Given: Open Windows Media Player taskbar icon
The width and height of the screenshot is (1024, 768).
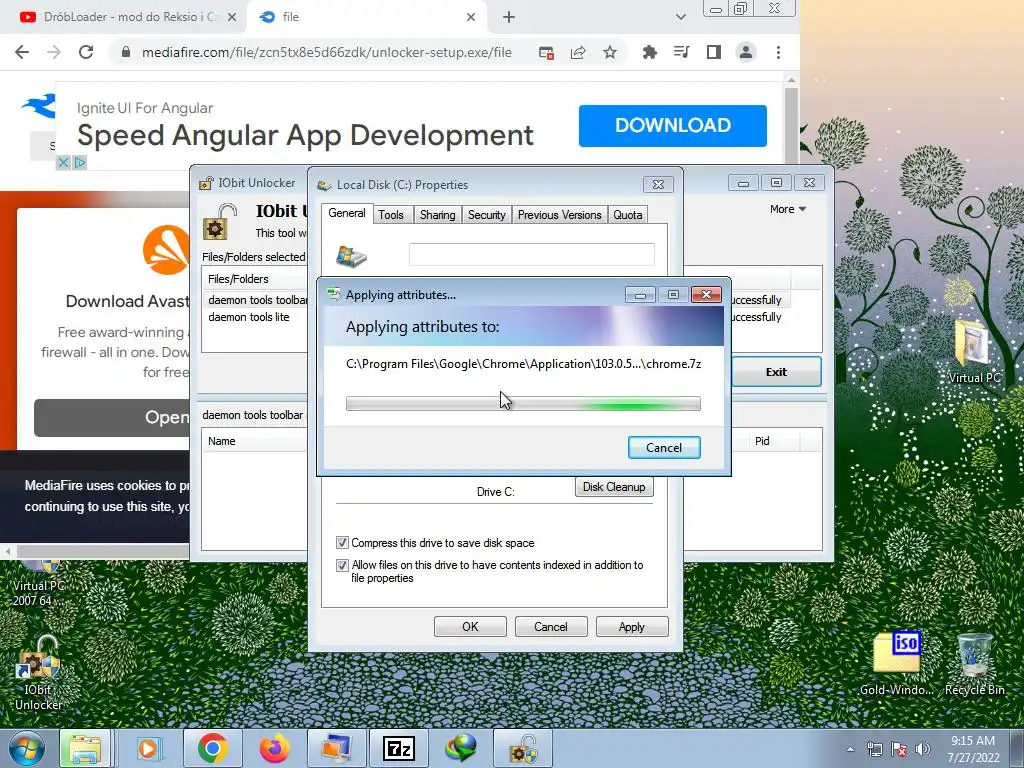Looking at the screenshot, I should [150, 749].
